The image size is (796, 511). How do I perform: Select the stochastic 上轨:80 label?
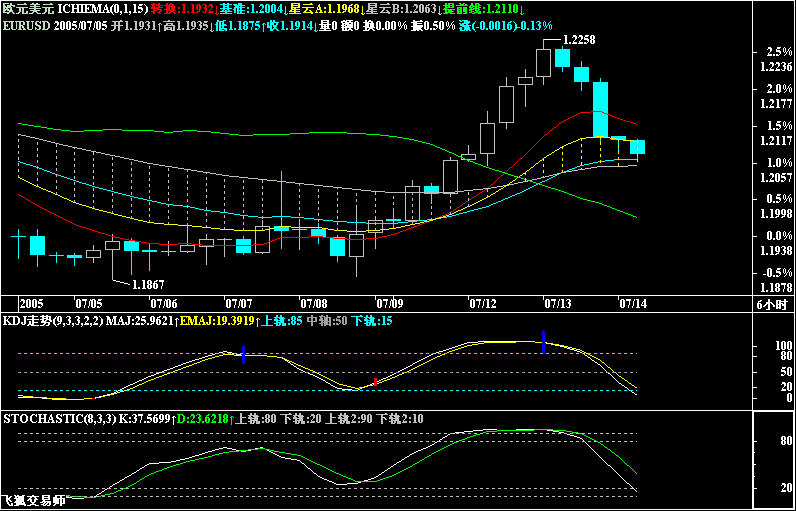257,419
